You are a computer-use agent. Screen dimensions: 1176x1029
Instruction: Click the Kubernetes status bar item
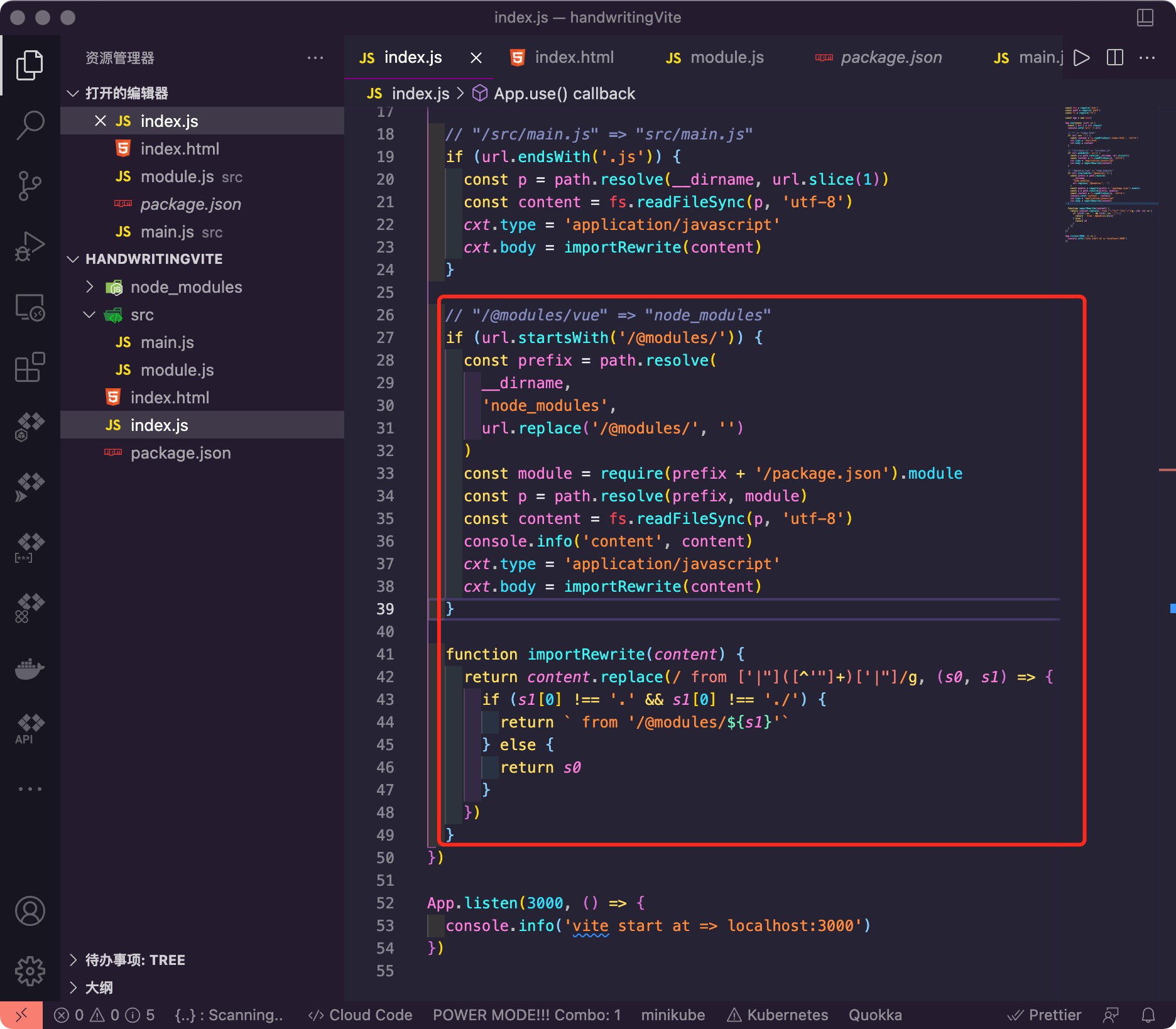pos(778,1015)
